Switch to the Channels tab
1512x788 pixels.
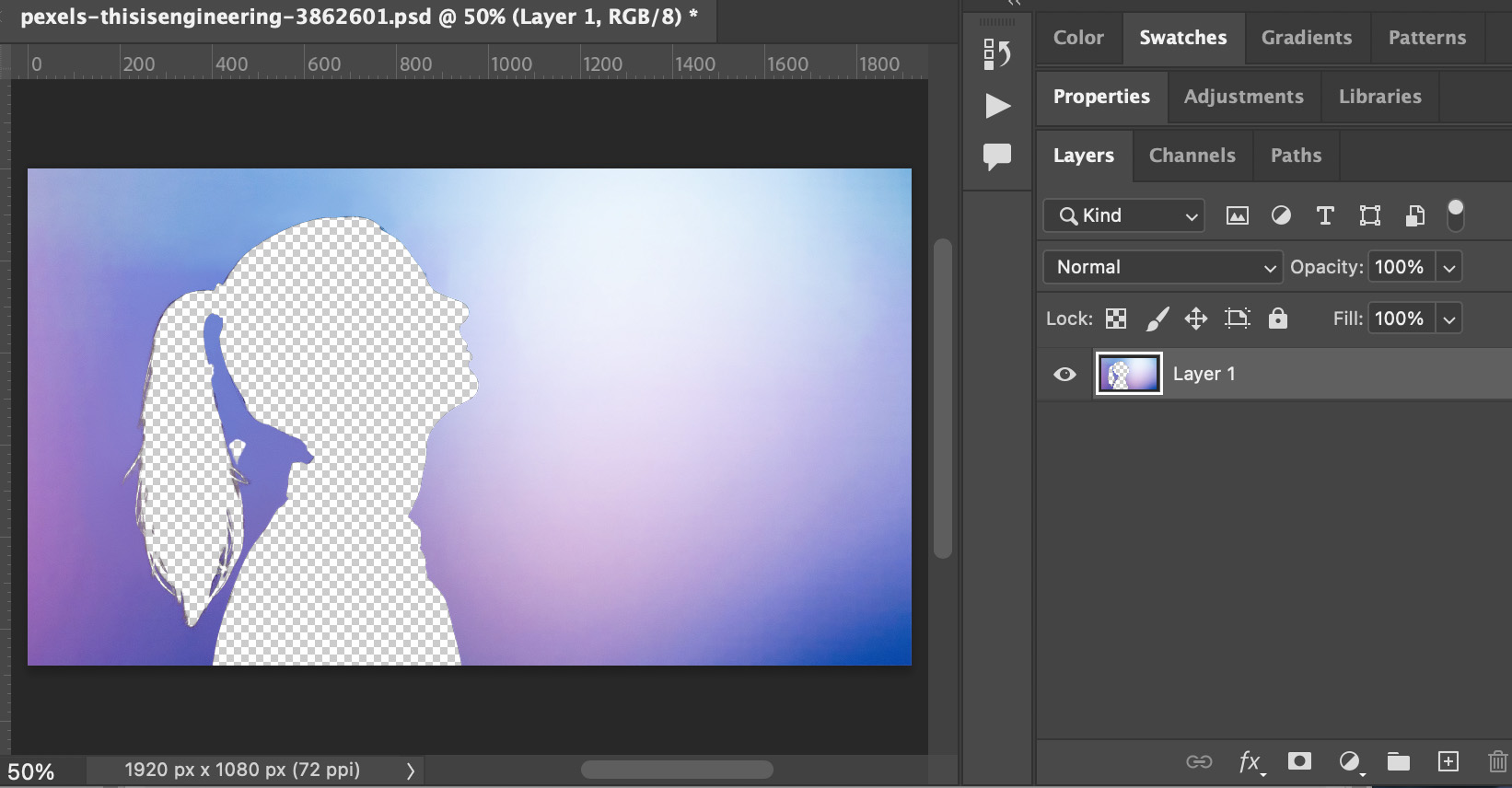point(1192,156)
